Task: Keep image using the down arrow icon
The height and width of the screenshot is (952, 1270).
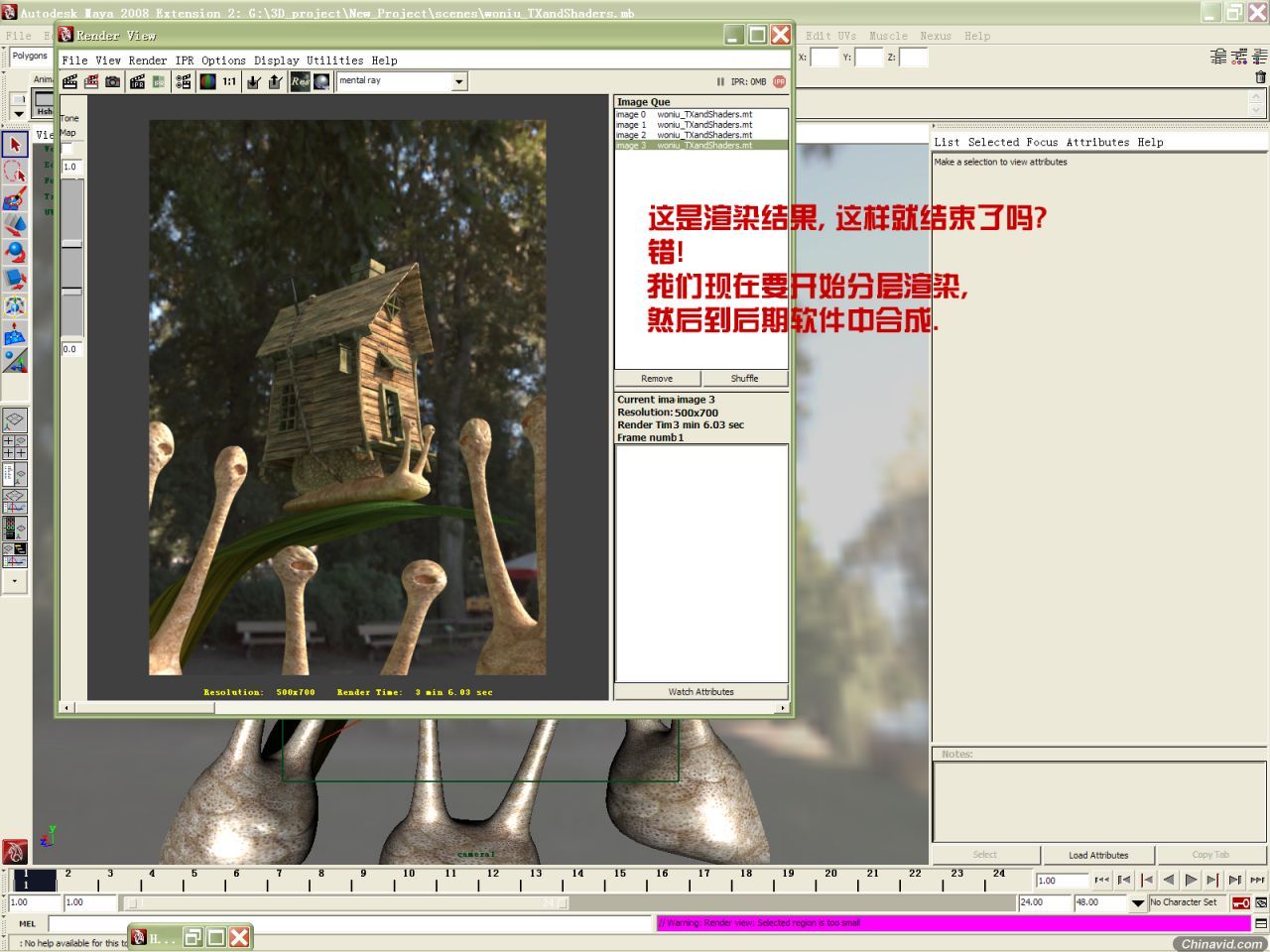Action: (254, 81)
